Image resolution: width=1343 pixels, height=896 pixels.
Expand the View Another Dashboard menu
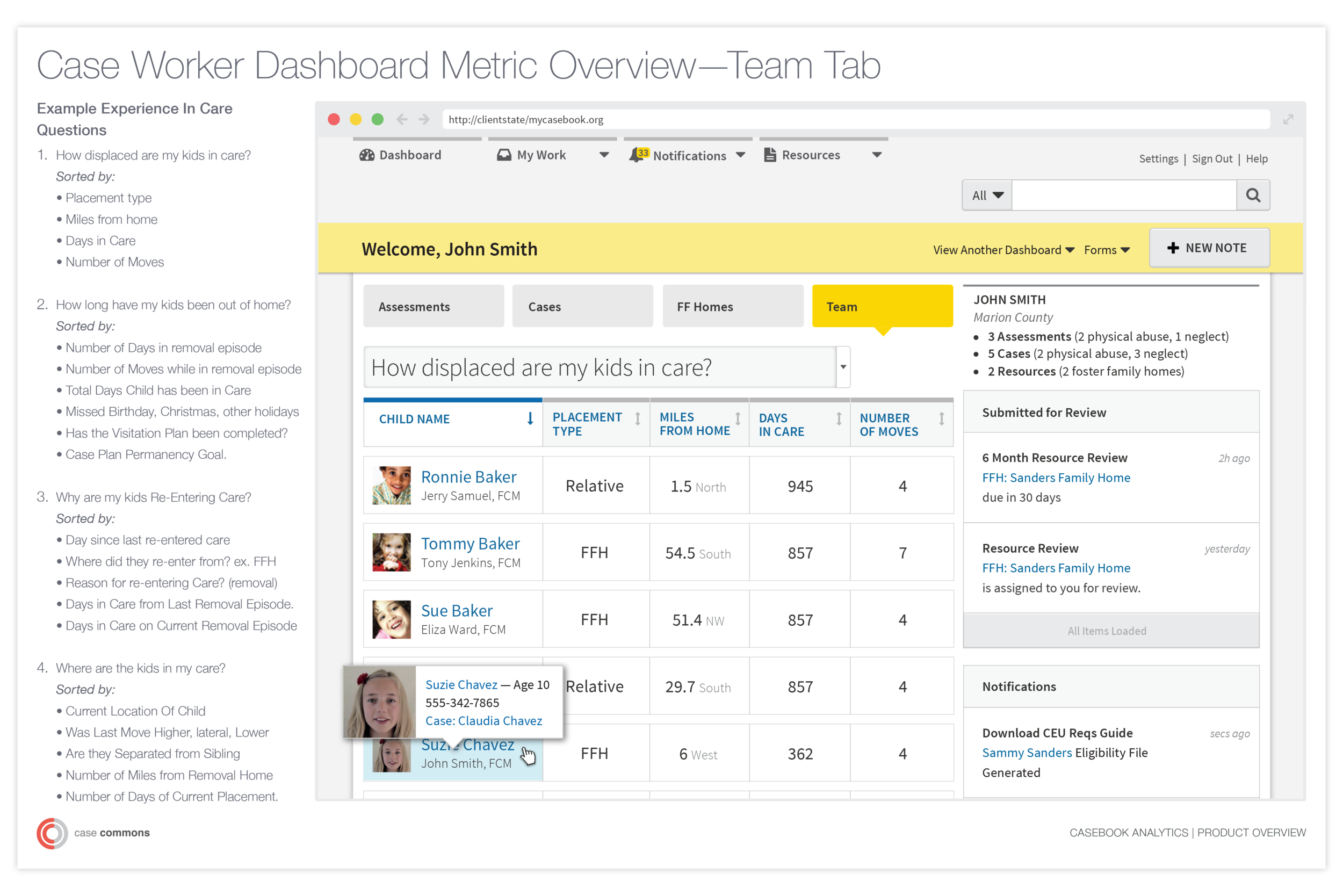(x=1003, y=250)
